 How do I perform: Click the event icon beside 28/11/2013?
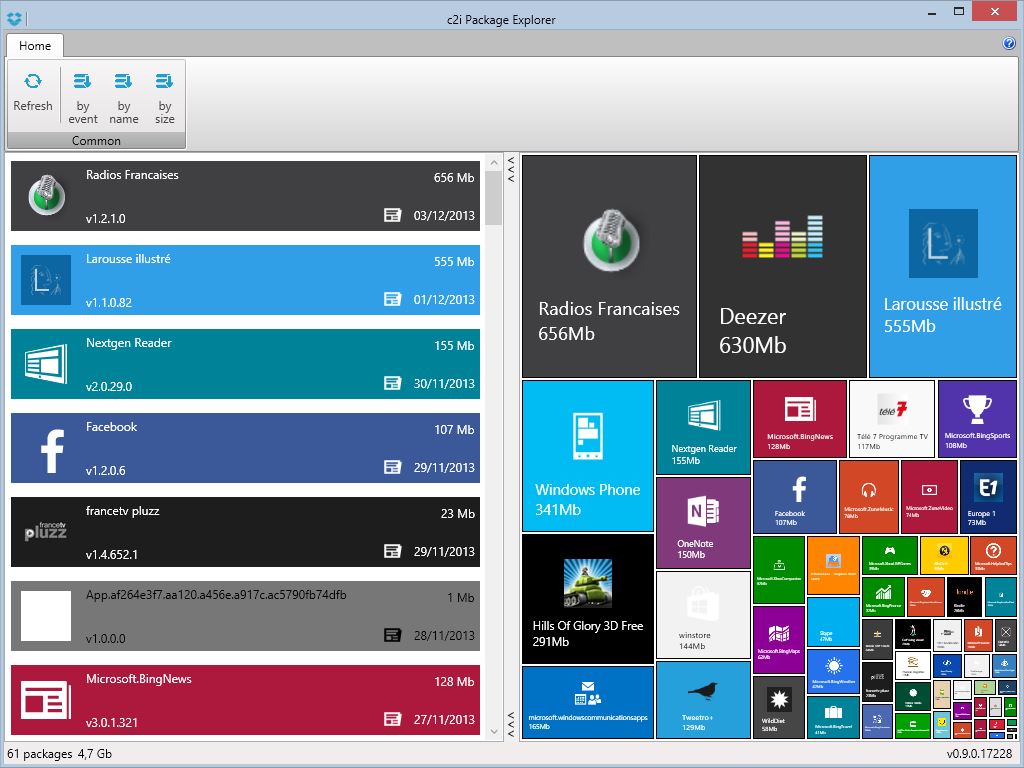tap(392, 635)
